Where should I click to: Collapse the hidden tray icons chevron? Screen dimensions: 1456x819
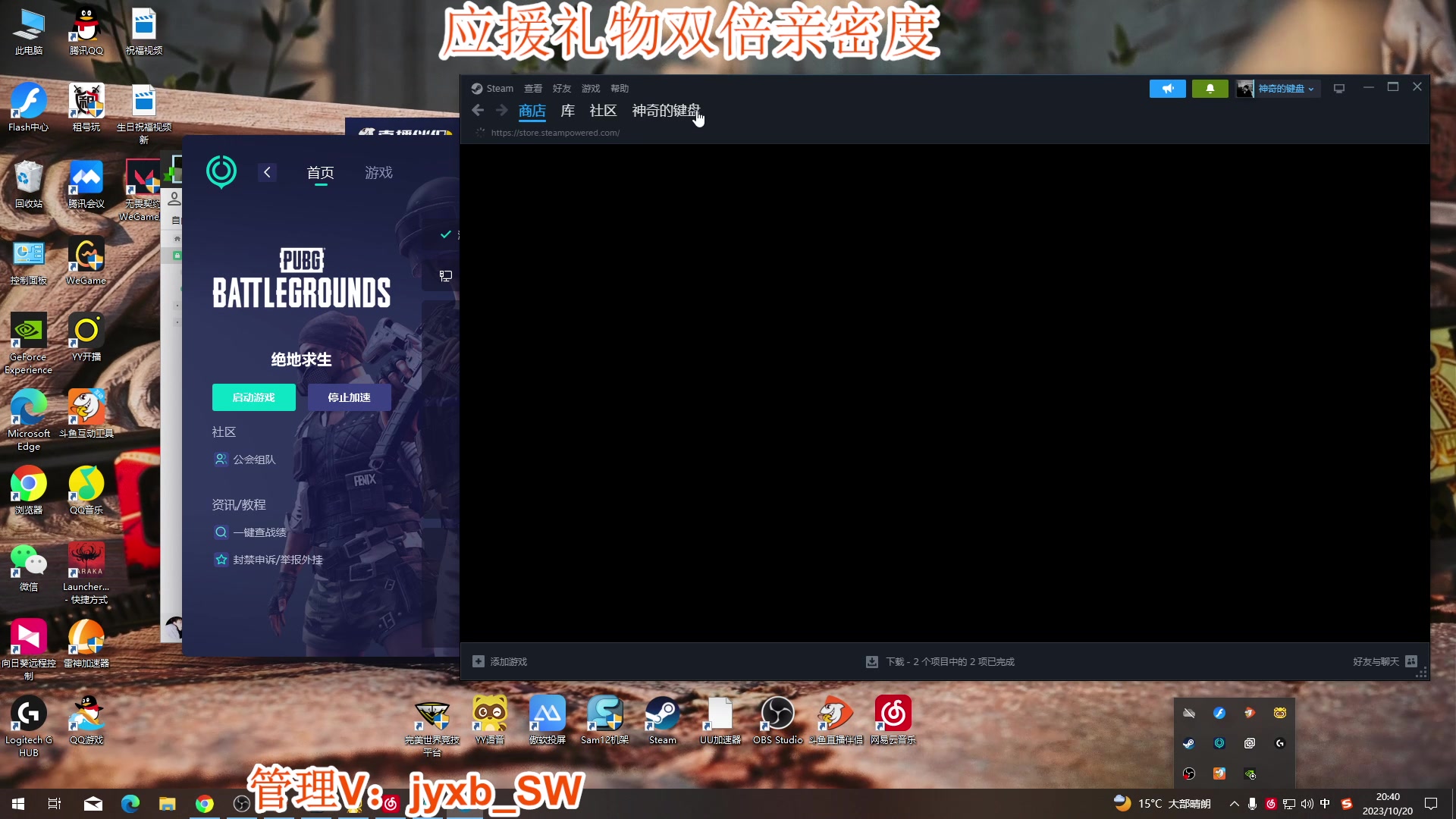pos(1235,804)
